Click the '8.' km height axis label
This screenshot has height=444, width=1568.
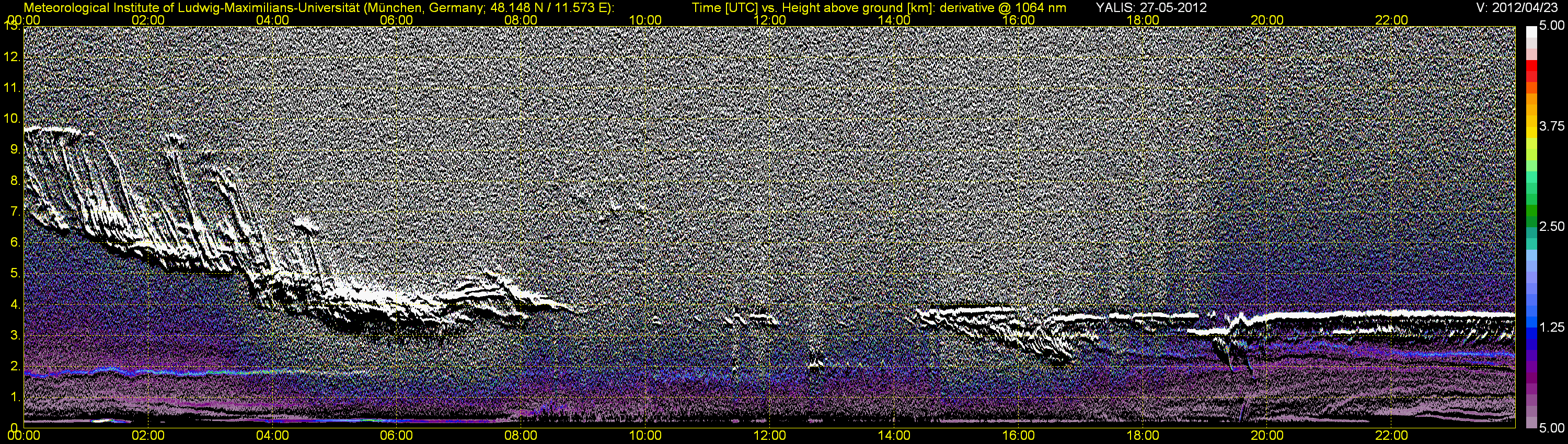(16, 180)
